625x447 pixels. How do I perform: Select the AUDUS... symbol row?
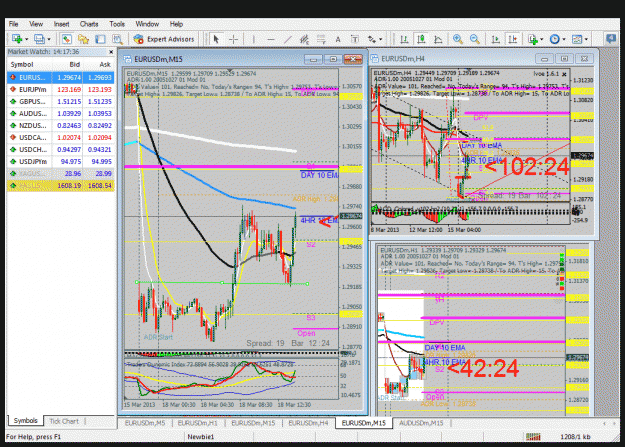click(x=61, y=113)
